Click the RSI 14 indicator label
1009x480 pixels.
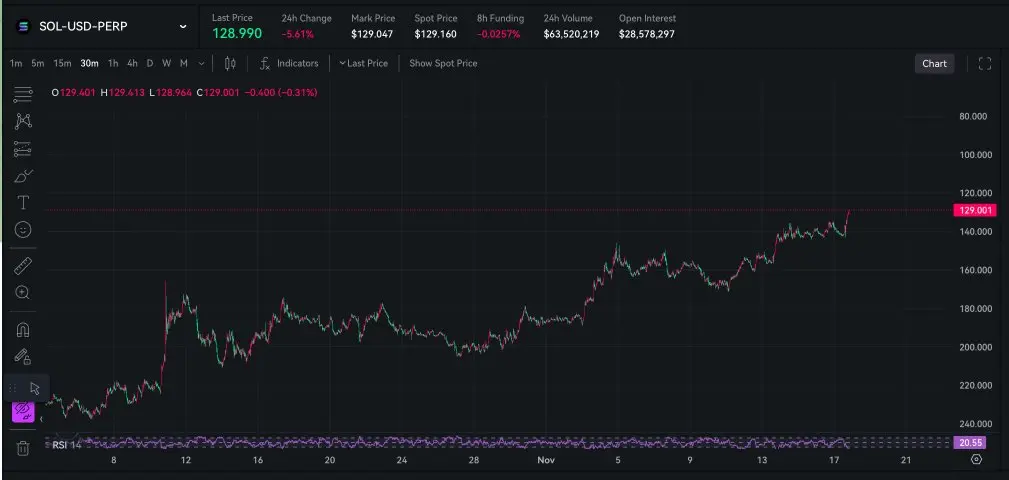[67, 445]
